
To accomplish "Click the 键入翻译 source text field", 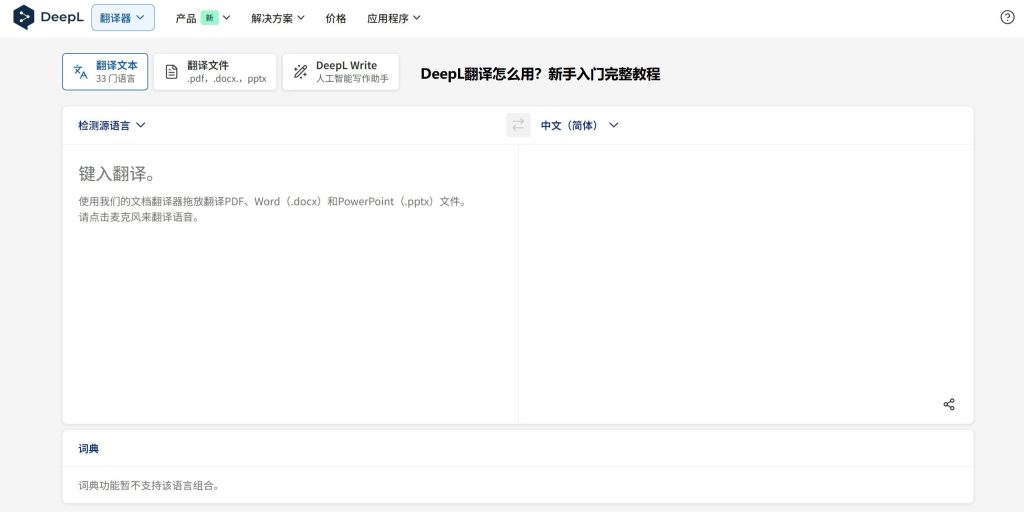I will coord(291,283).
